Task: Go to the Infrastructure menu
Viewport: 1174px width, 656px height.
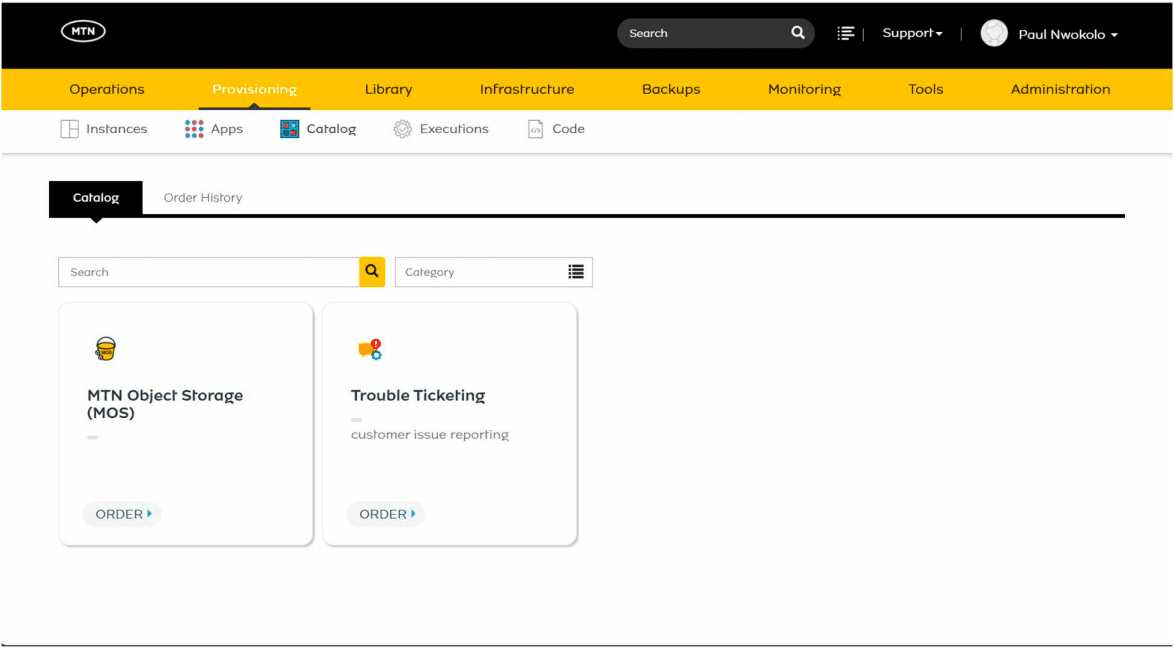Action: [527, 89]
